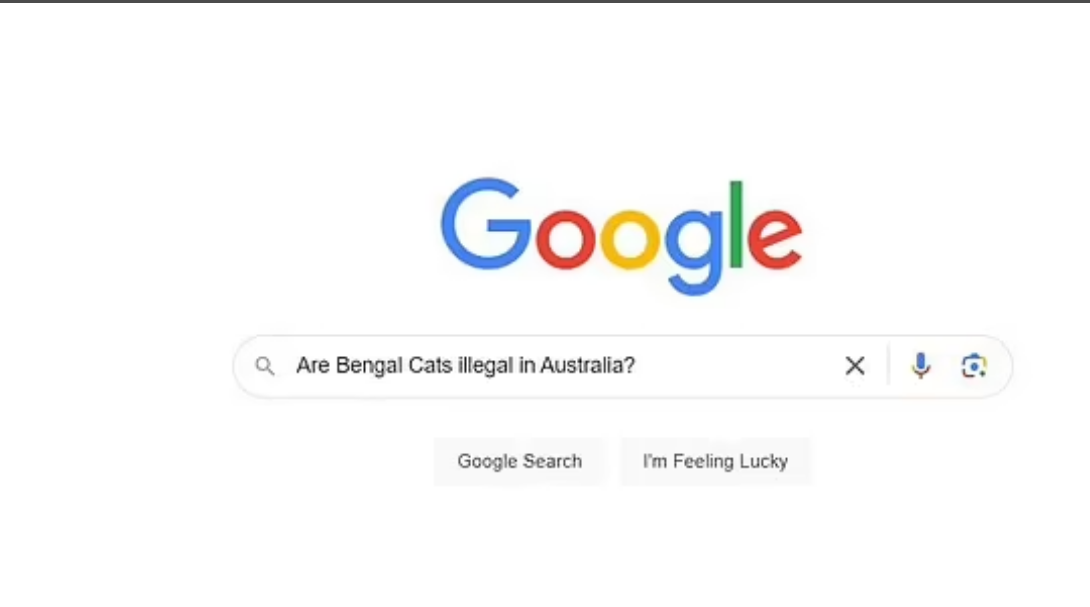
Task: Click the Google Search button
Action: pyautogui.click(x=519, y=461)
